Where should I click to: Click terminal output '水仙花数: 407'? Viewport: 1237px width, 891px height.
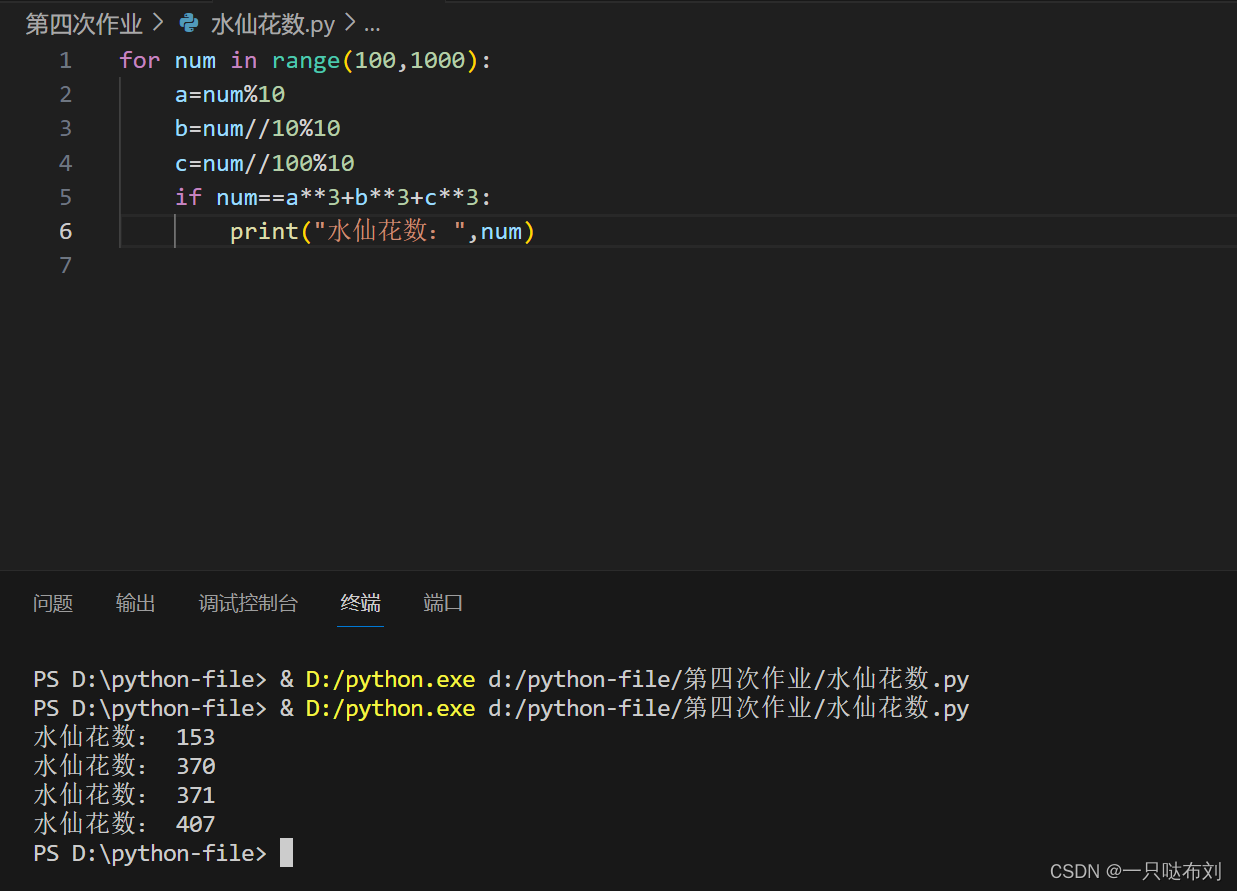tap(124, 824)
